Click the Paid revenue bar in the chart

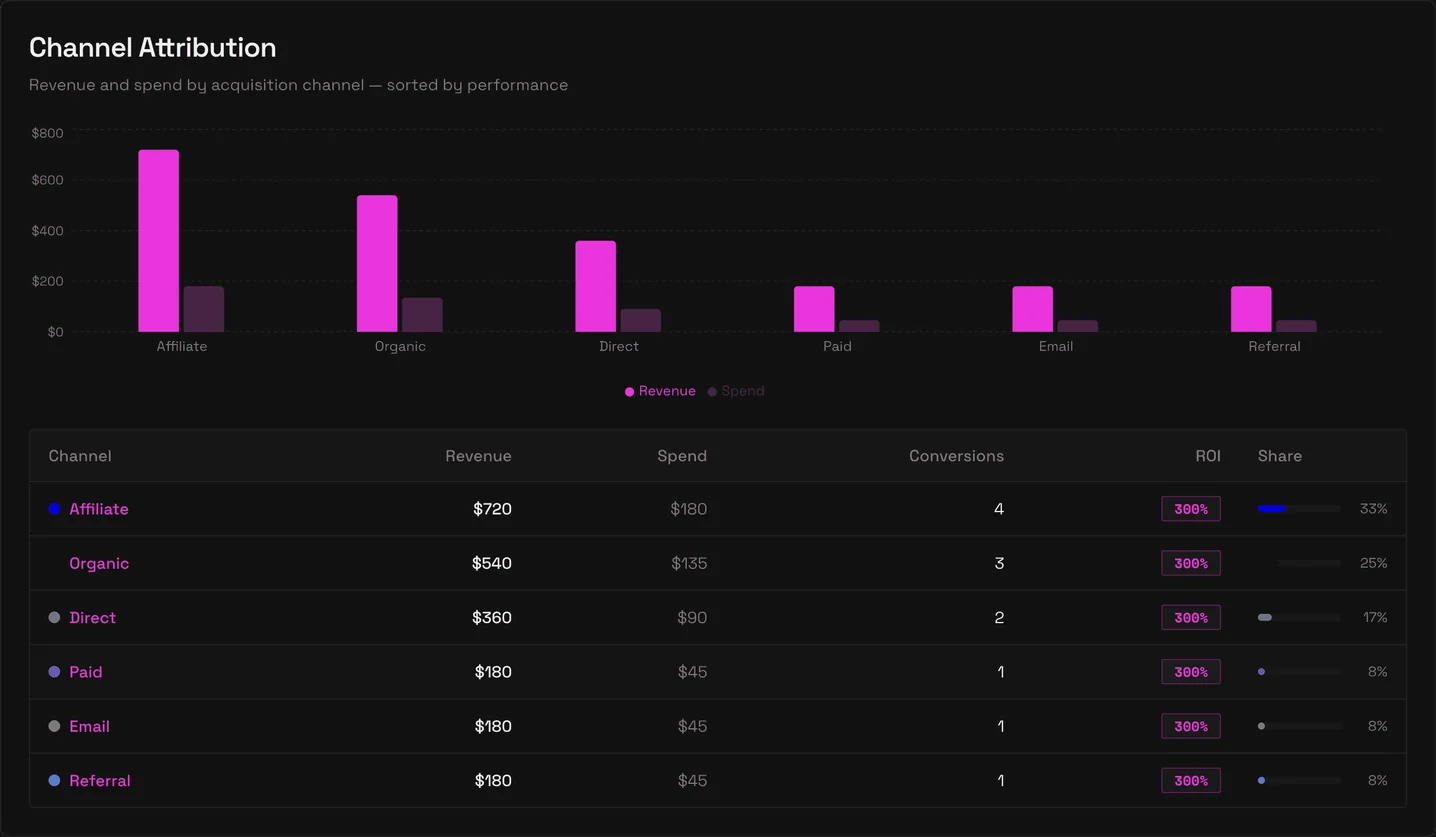pos(814,309)
